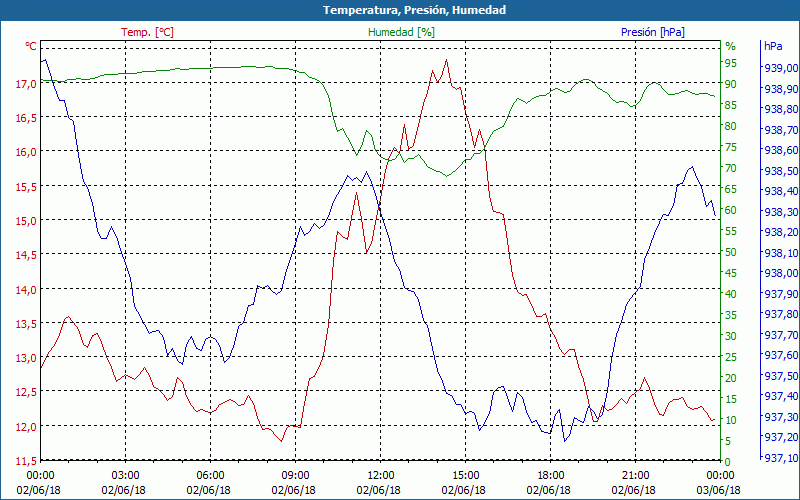Select the blue "Presión [hPa]" legend label
The width and height of the screenshot is (800, 500).
653,32
